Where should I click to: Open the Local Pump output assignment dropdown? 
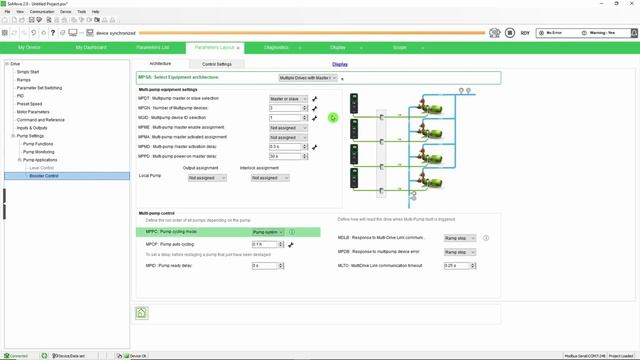[207, 178]
